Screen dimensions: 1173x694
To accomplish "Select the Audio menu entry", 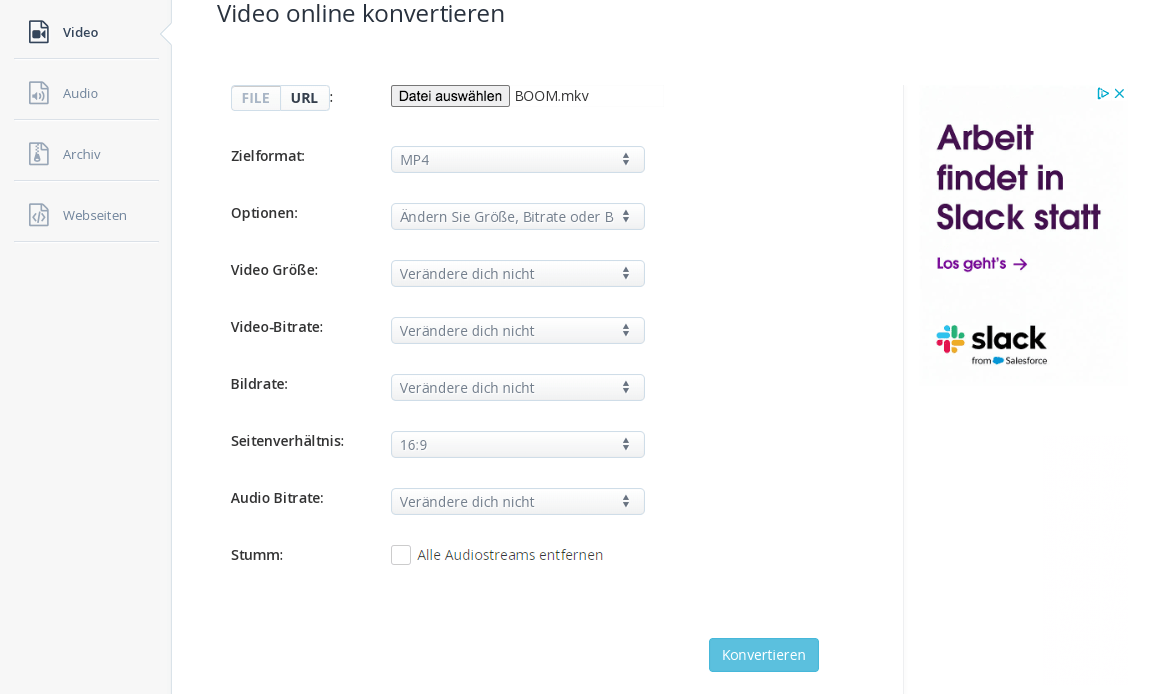I will [80, 92].
